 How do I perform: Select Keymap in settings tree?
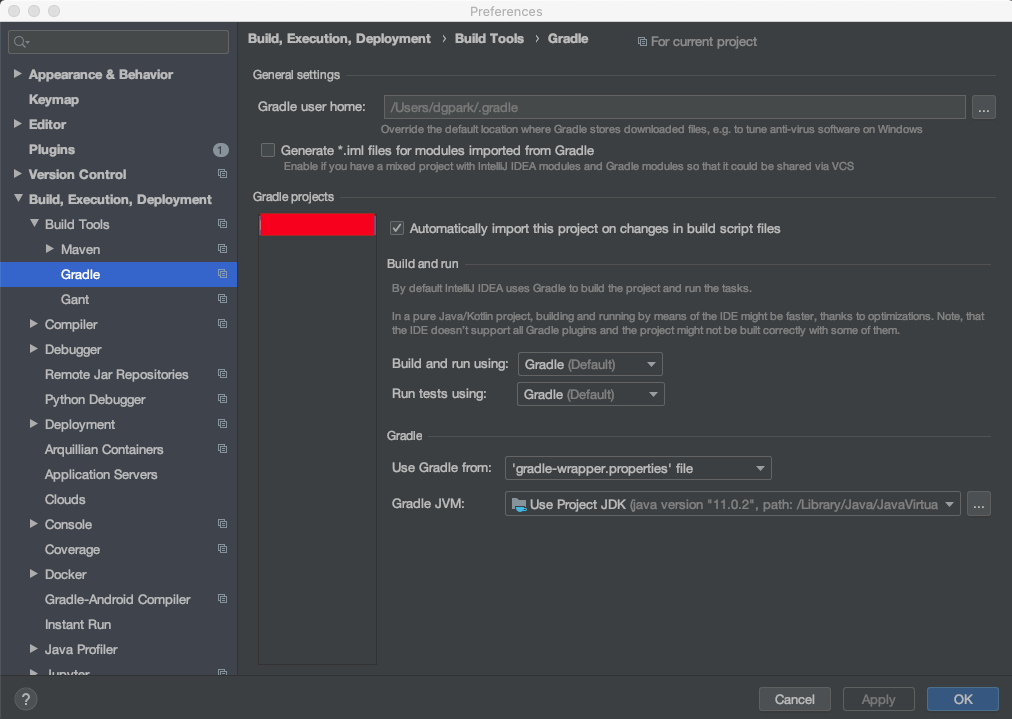click(x=54, y=99)
